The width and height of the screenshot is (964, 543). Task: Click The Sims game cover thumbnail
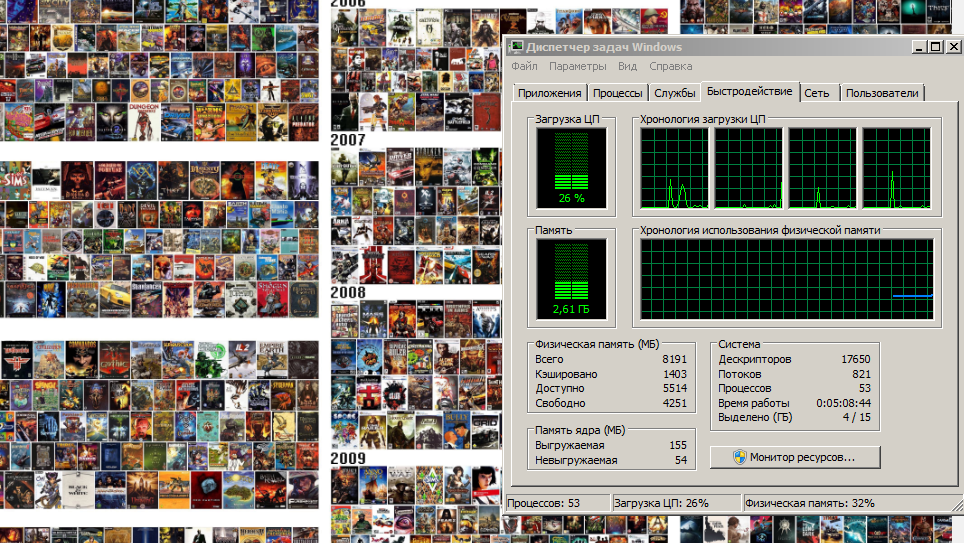click(15, 178)
